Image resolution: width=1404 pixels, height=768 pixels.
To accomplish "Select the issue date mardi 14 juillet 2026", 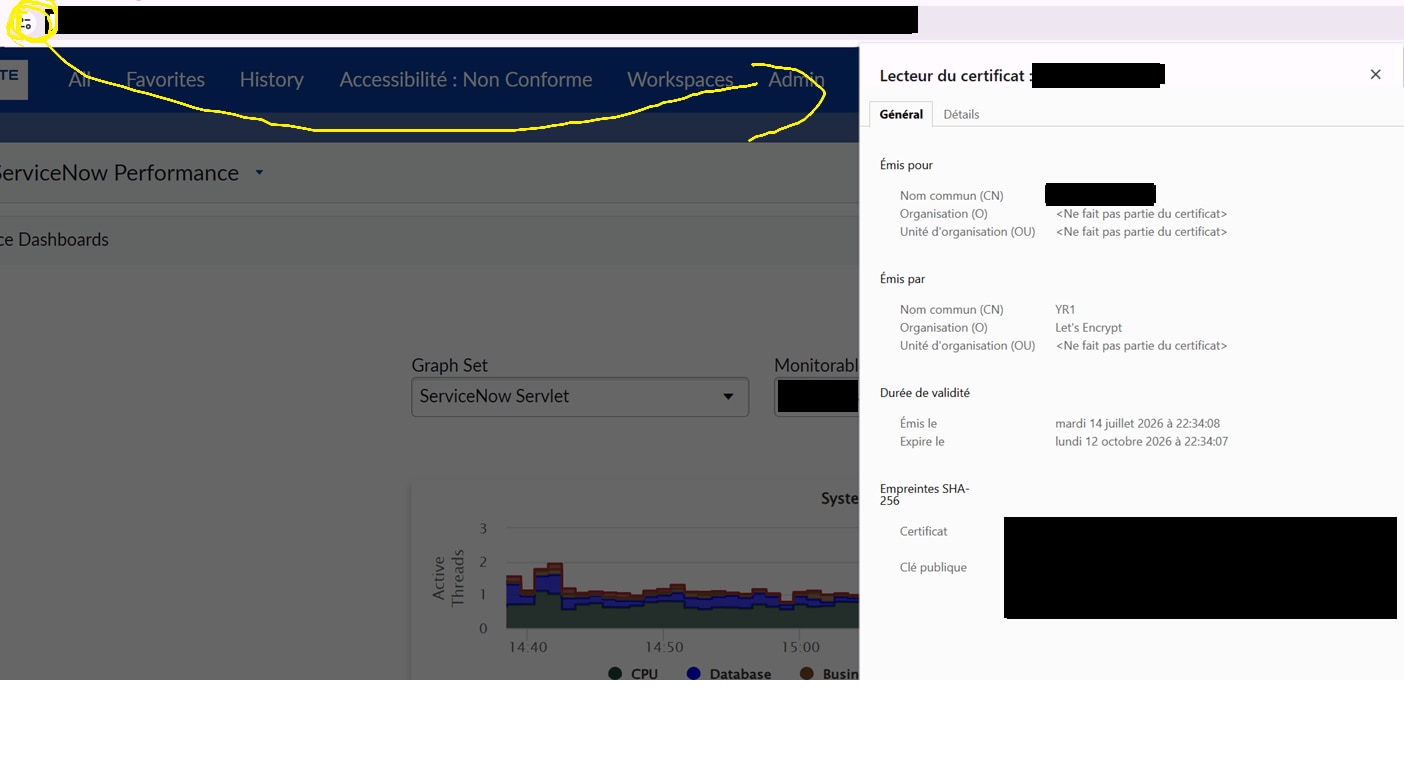I will 1138,424.
